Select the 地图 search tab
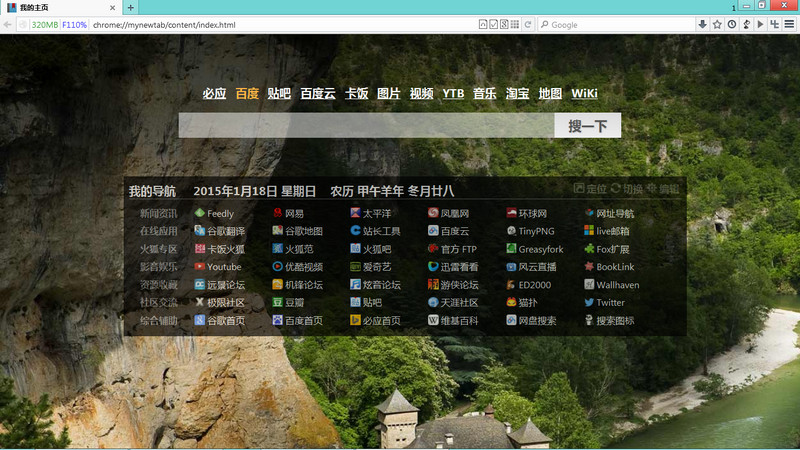This screenshot has width=800, height=450. pos(550,94)
